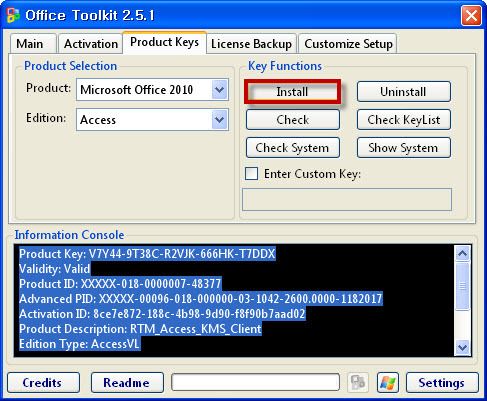Open the Customize Setup tab

pos(348,44)
